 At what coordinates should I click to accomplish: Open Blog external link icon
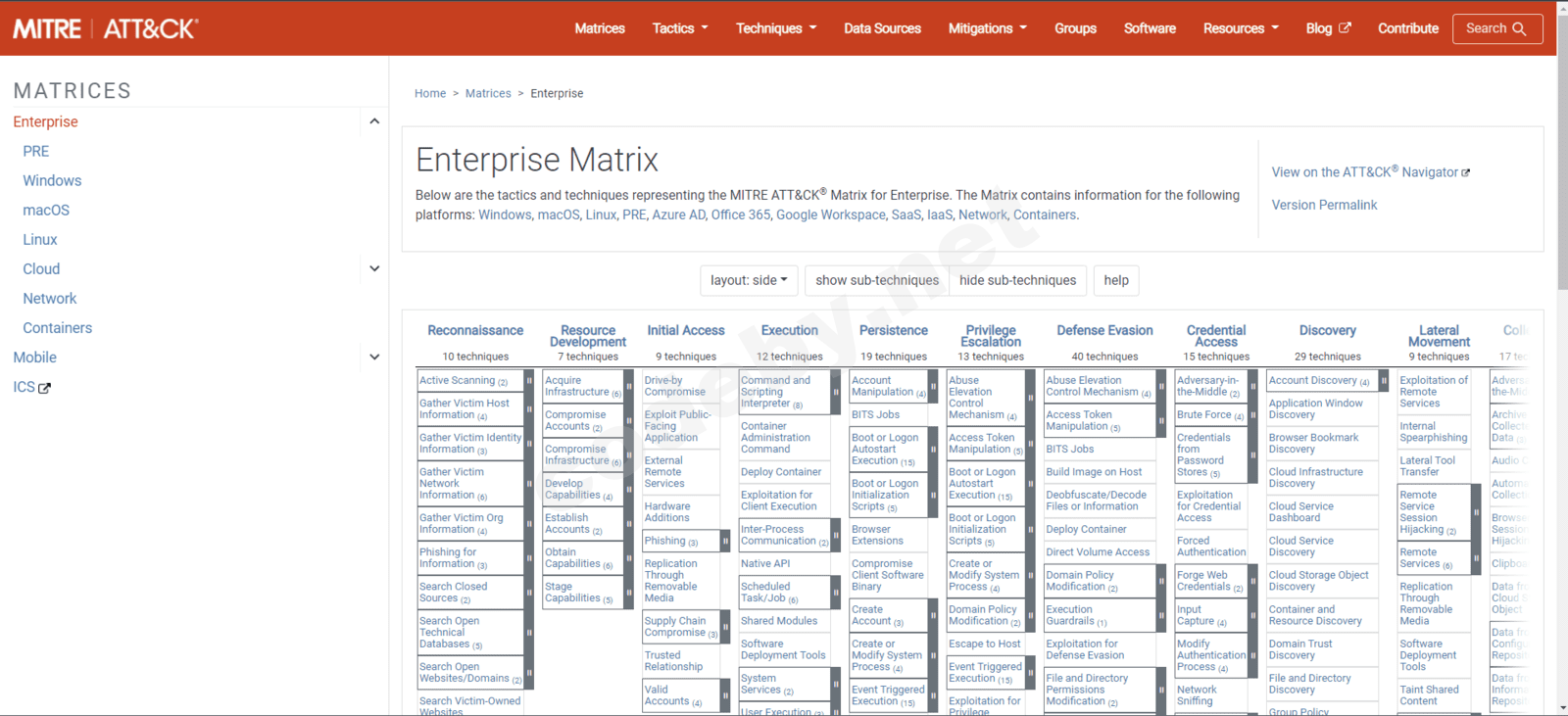(1346, 27)
